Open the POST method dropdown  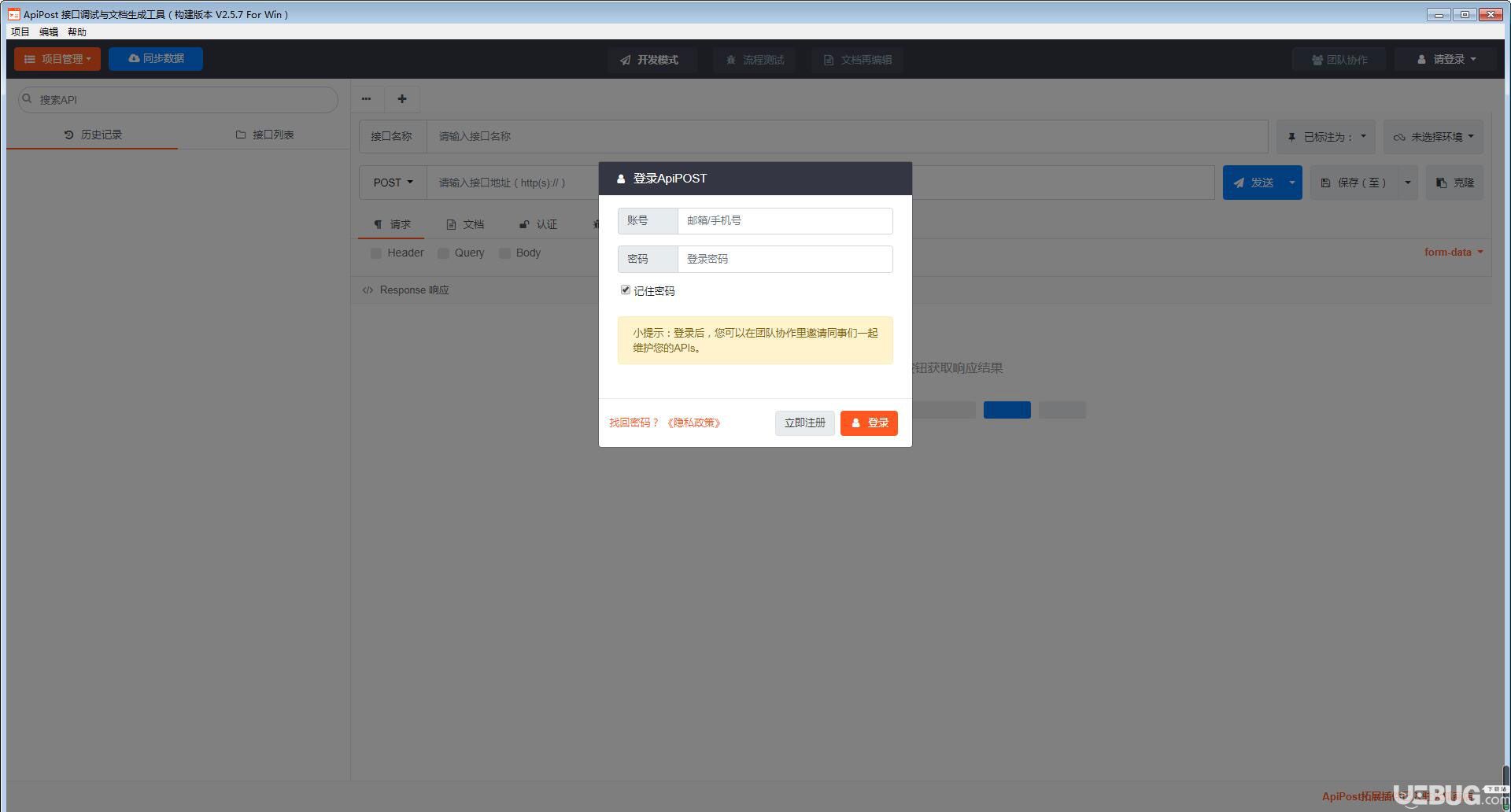click(x=393, y=183)
